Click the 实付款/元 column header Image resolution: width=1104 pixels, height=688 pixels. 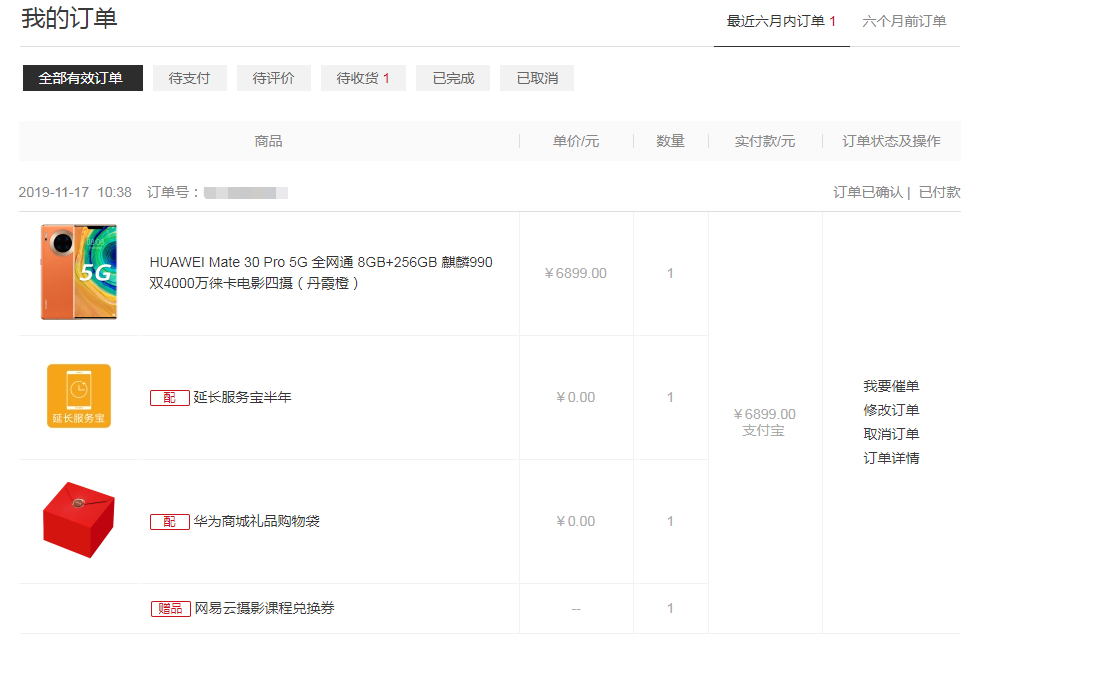[x=765, y=141]
